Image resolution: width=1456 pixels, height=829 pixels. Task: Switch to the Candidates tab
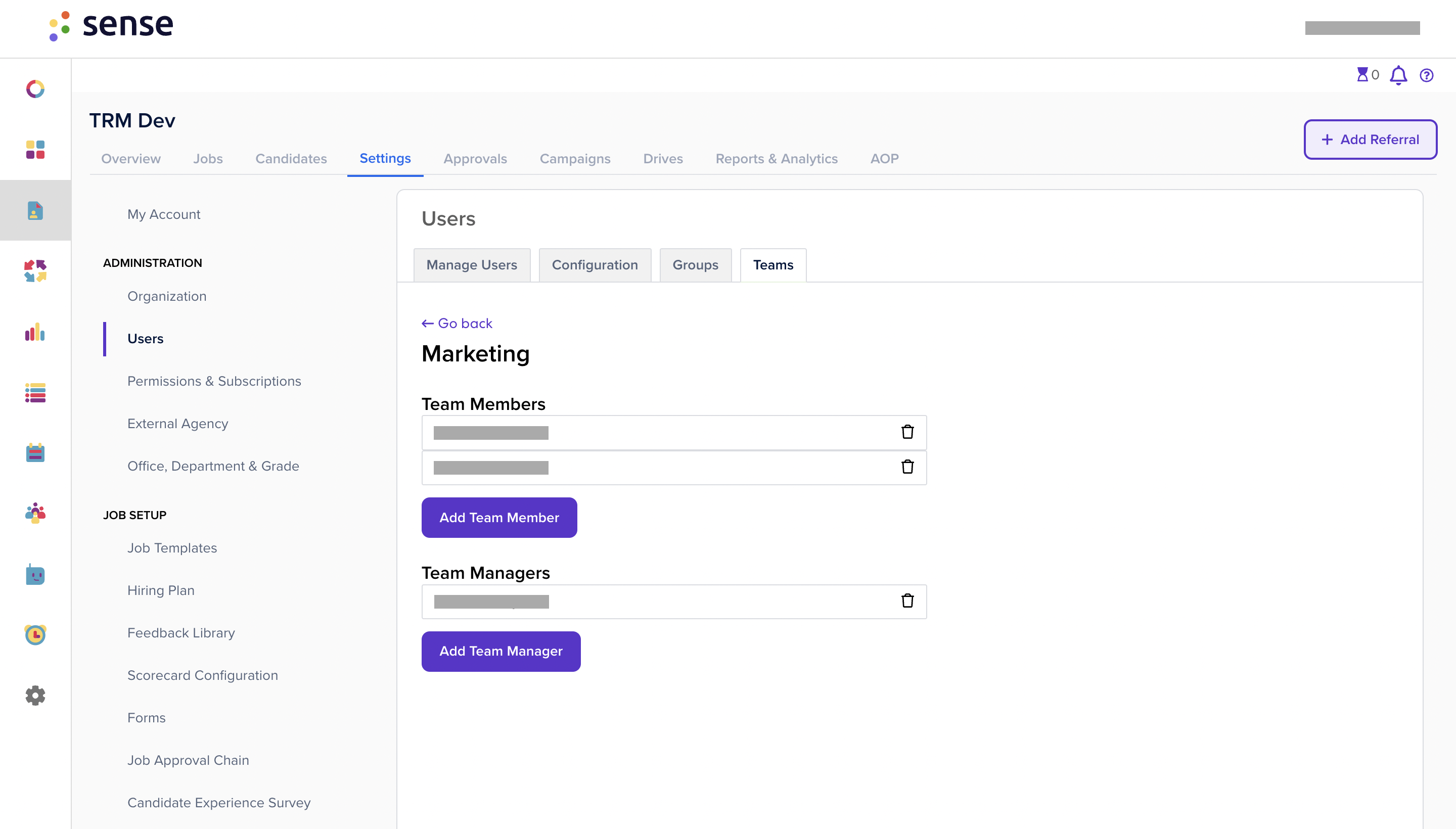pos(291,159)
